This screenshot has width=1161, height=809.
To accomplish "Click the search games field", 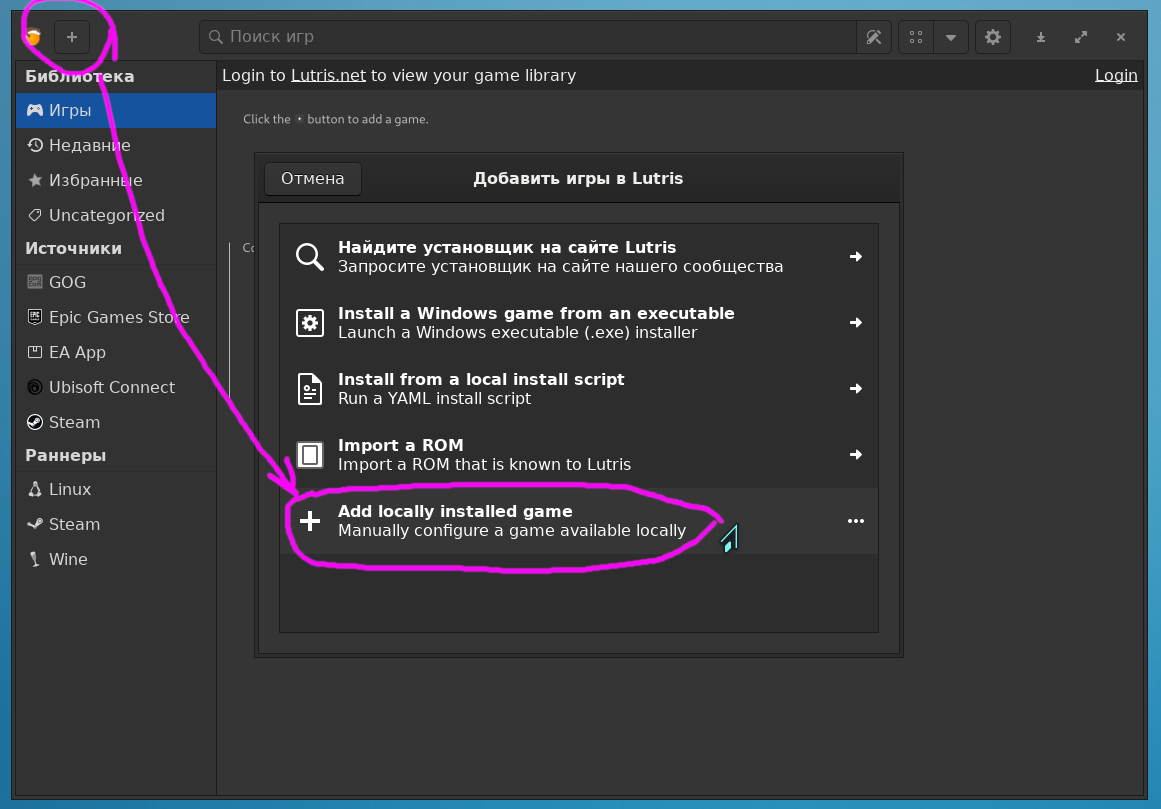I will click(x=528, y=37).
